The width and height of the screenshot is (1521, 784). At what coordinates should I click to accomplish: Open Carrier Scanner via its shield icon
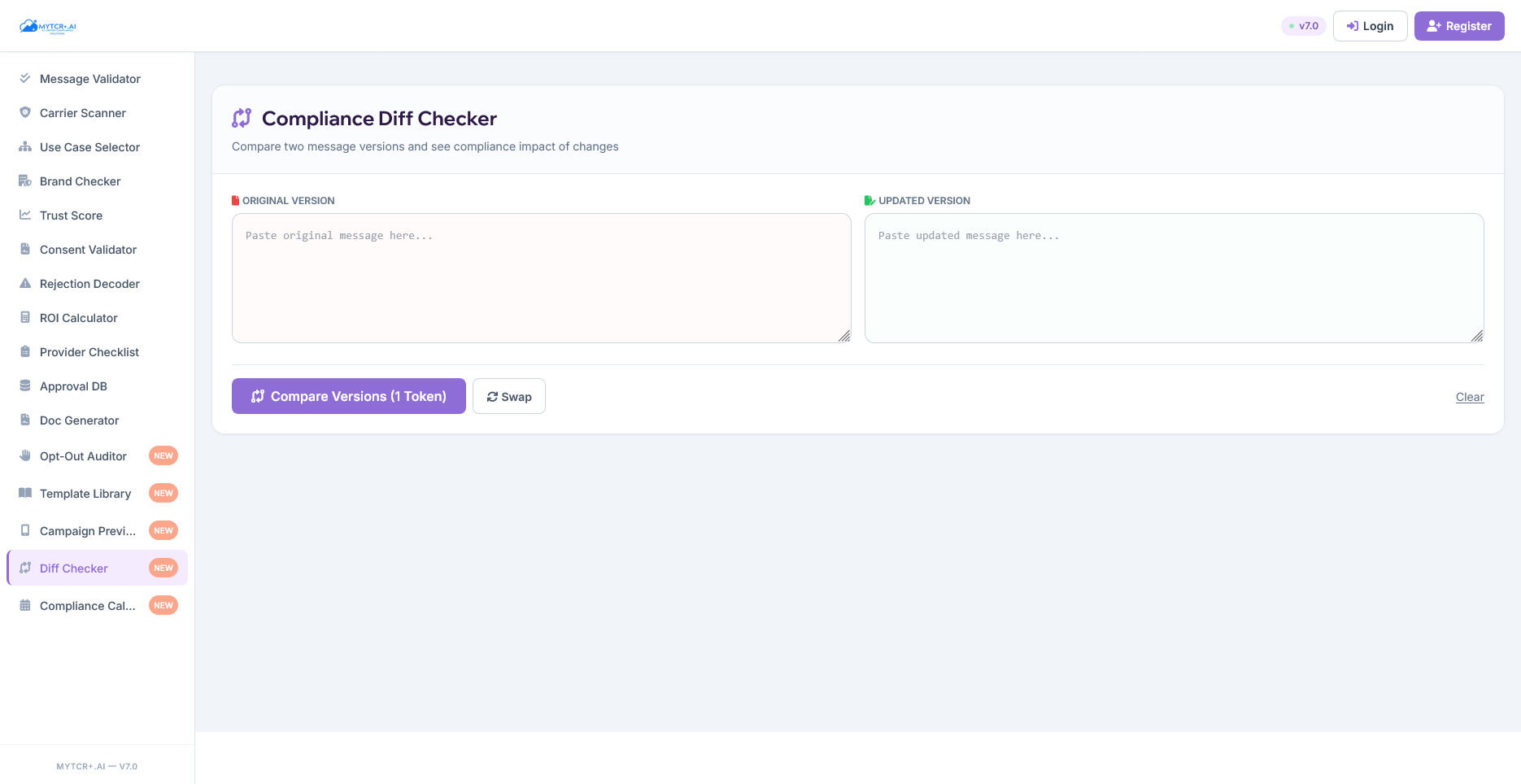coord(25,112)
